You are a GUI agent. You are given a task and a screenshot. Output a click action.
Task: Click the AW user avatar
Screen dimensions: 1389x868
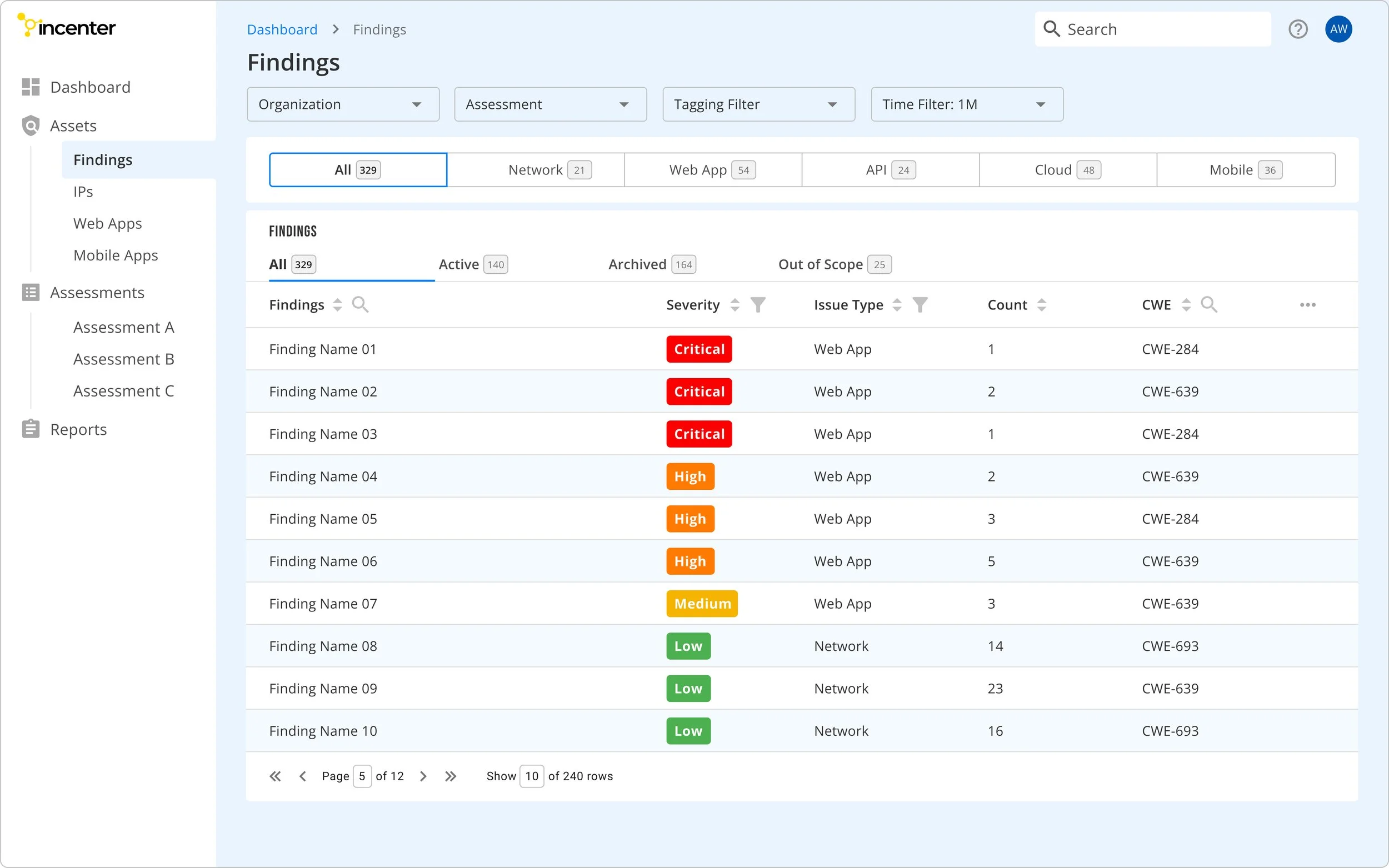tap(1338, 29)
